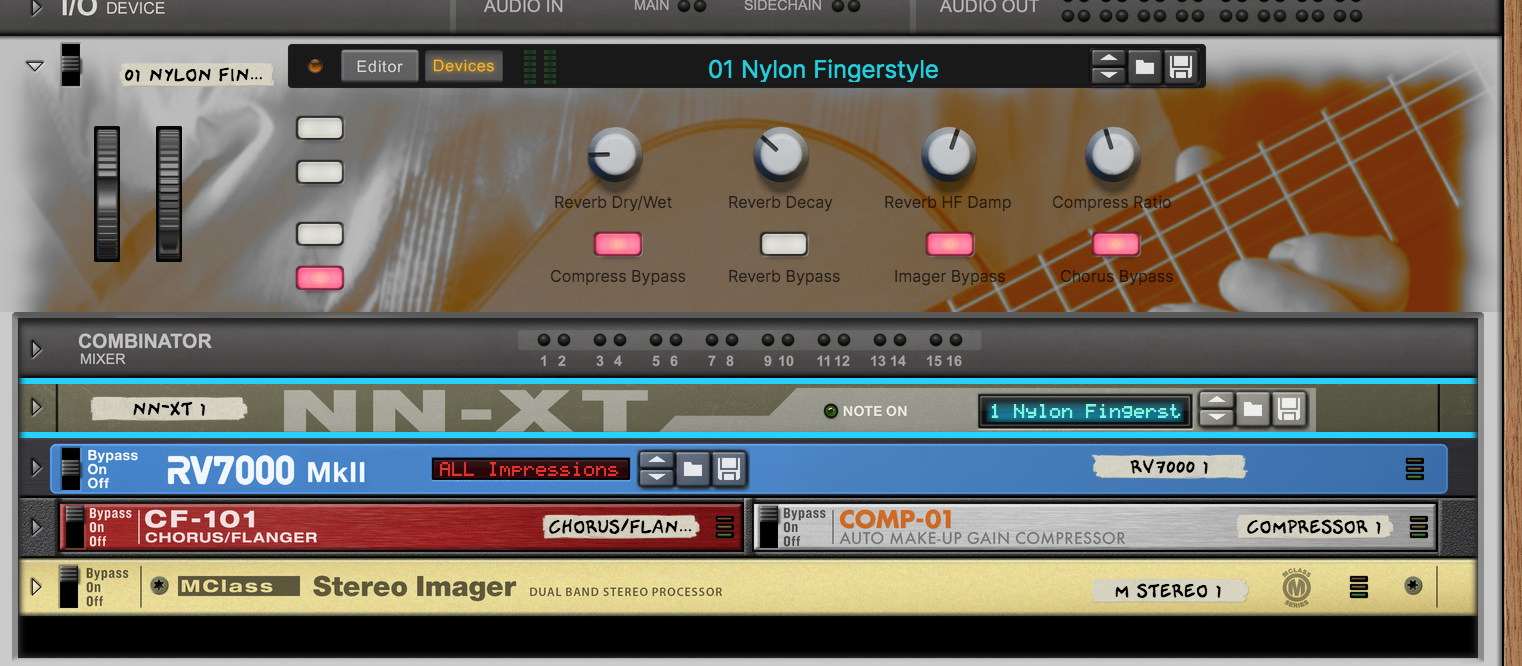1522x666 pixels.
Task: Toggle the Imager Bypass button
Action: click(950, 244)
